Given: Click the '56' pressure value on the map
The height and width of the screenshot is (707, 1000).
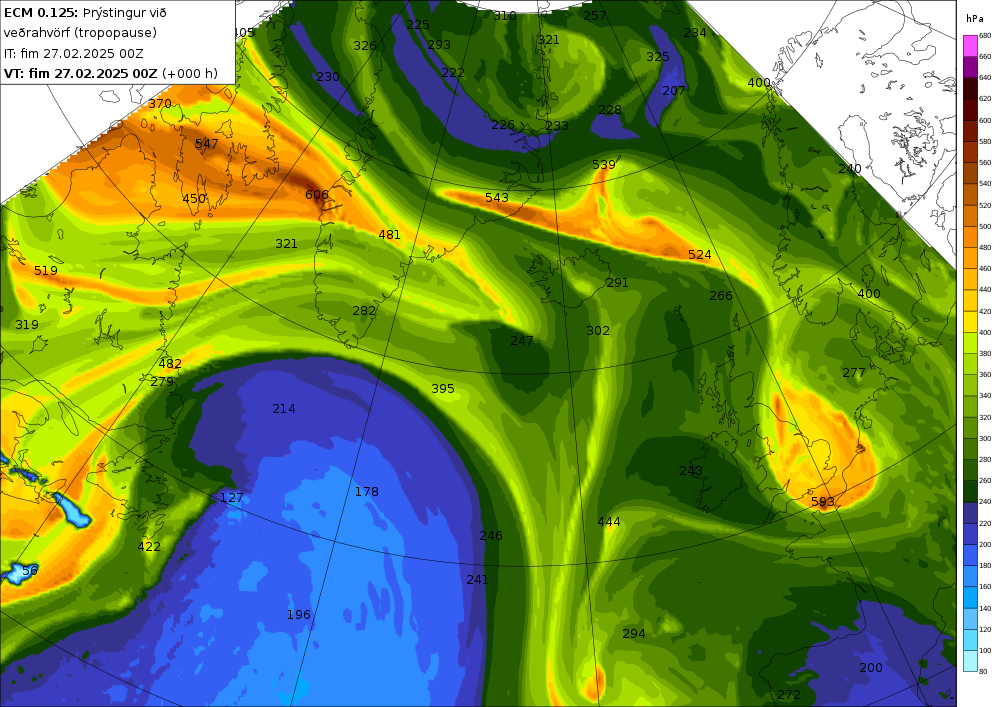Looking at the screenshot, I should [30, 571].
